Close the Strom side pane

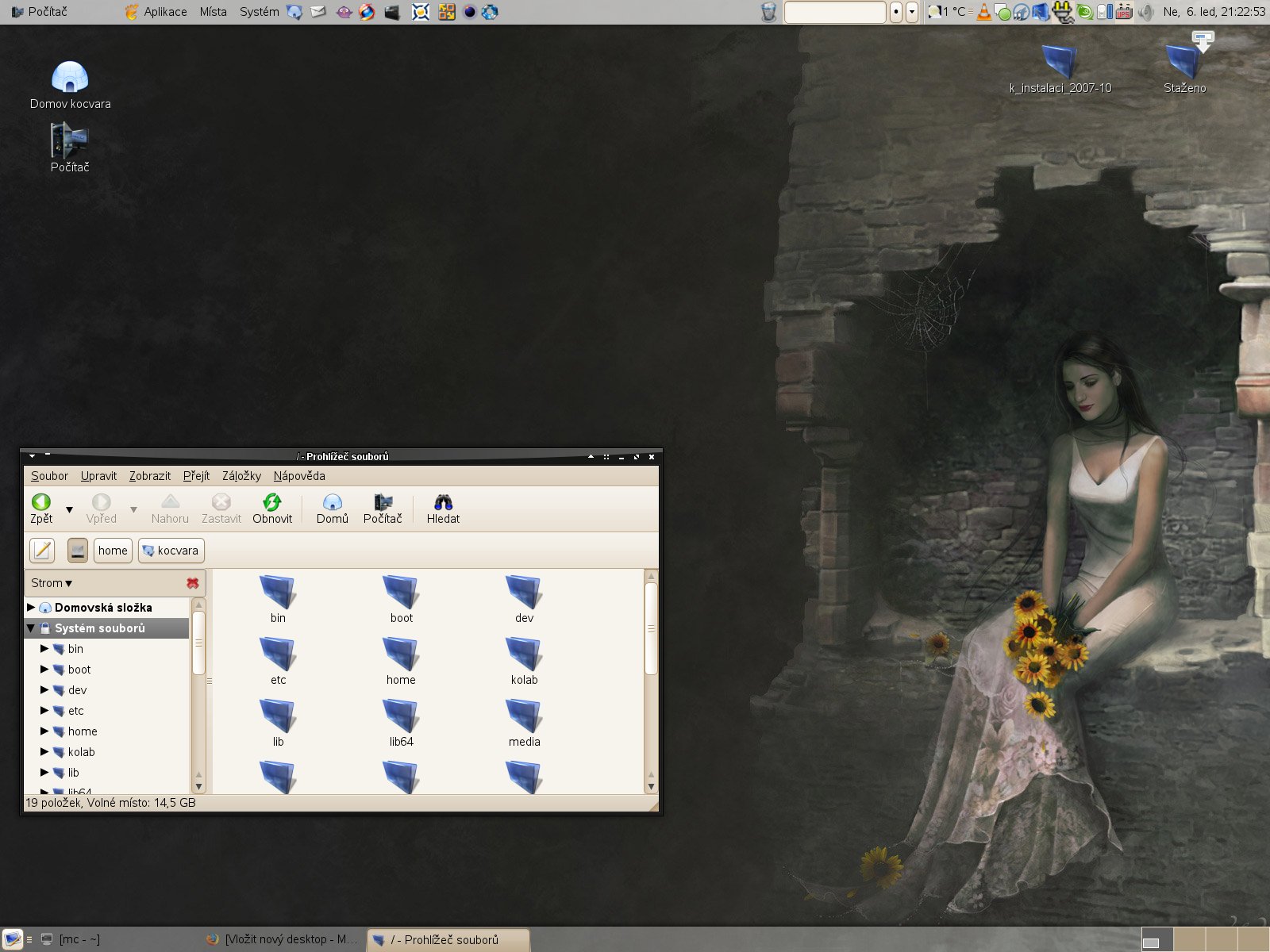(192, 583)
